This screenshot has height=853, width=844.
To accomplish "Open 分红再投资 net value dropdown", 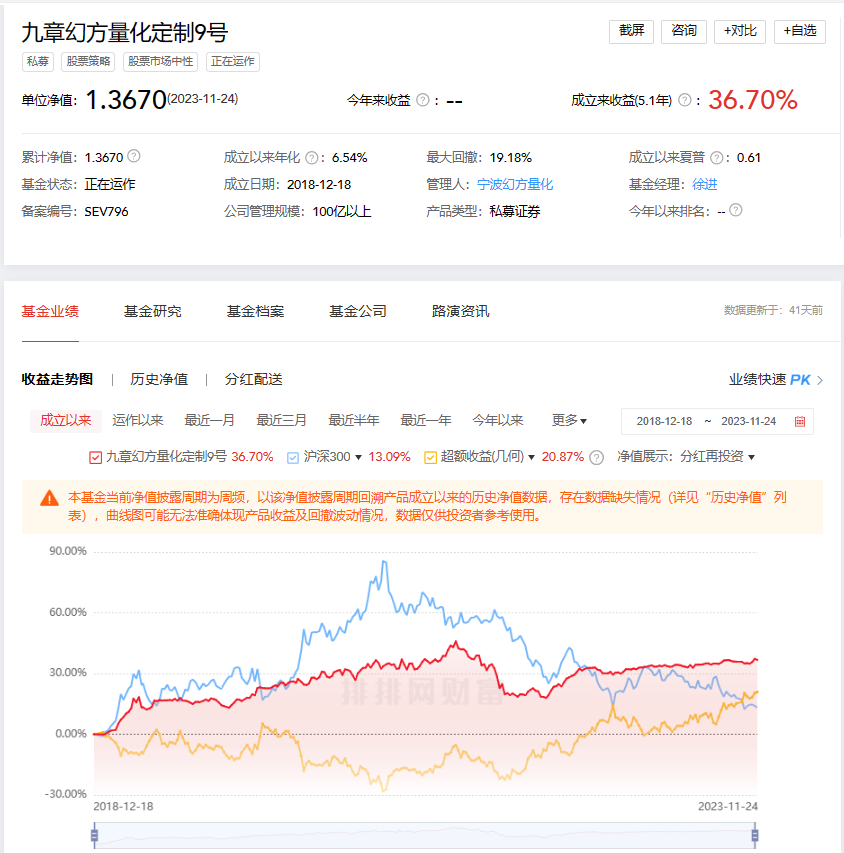I will pyautogui.click(x=751, y=458).
